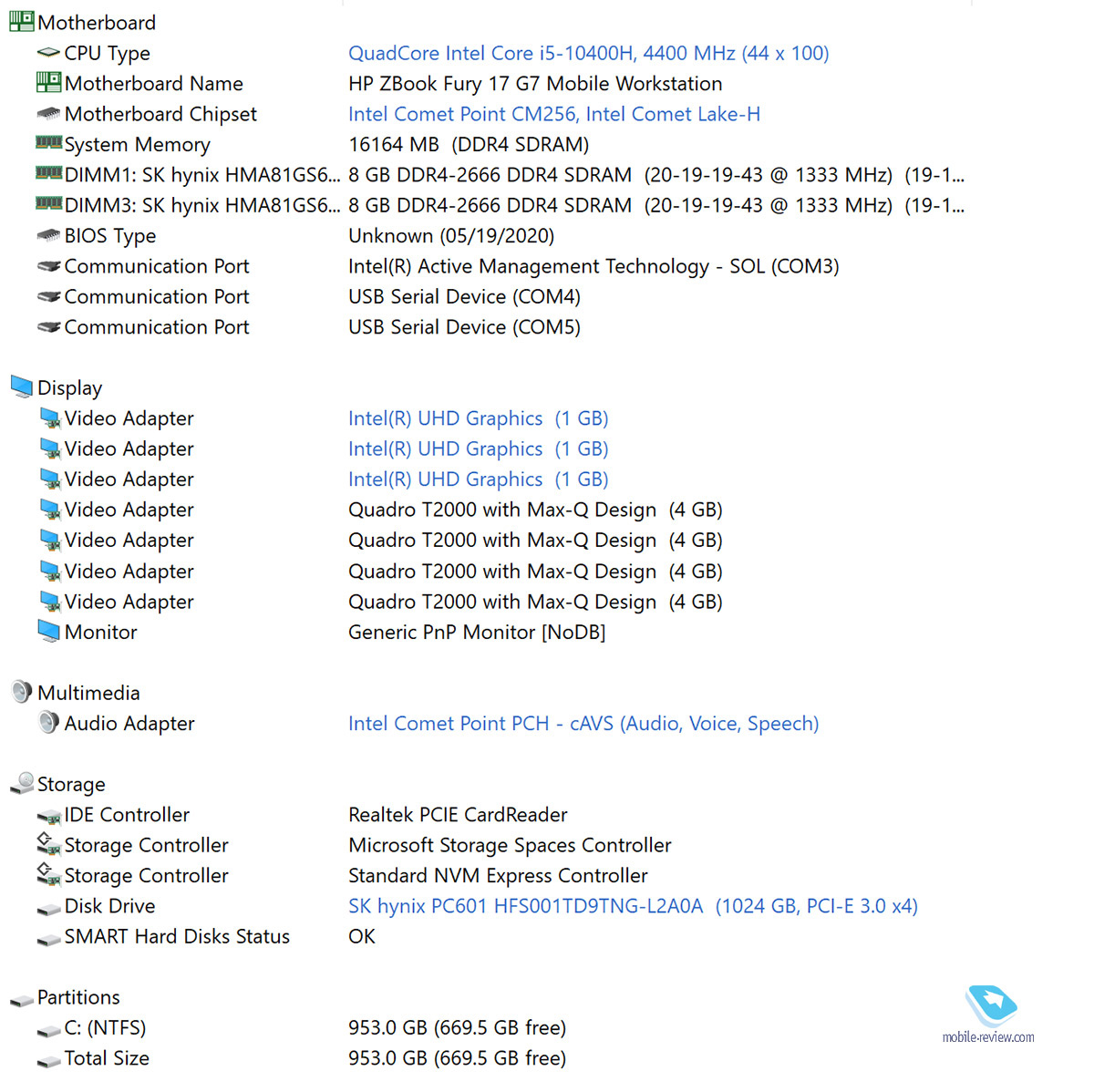The width and height of the screenshot is (1094, 1092).
Task: Select the Multimedia section heading
Action: coord(88,693)
